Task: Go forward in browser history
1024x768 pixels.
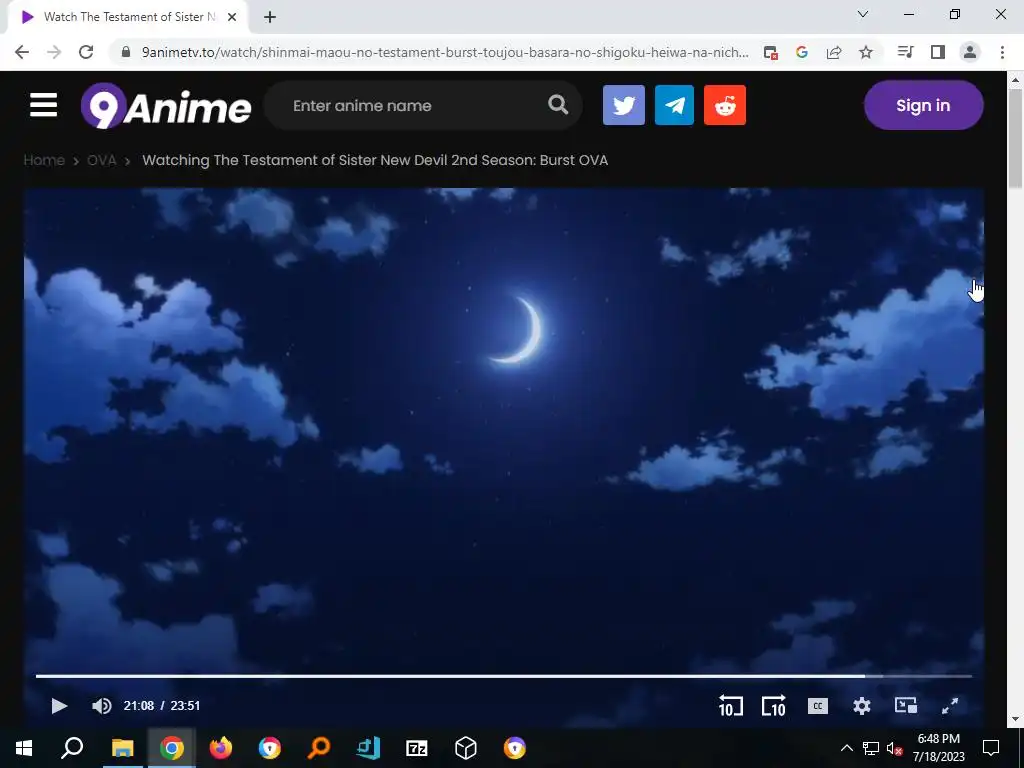Action: (54, 52)
